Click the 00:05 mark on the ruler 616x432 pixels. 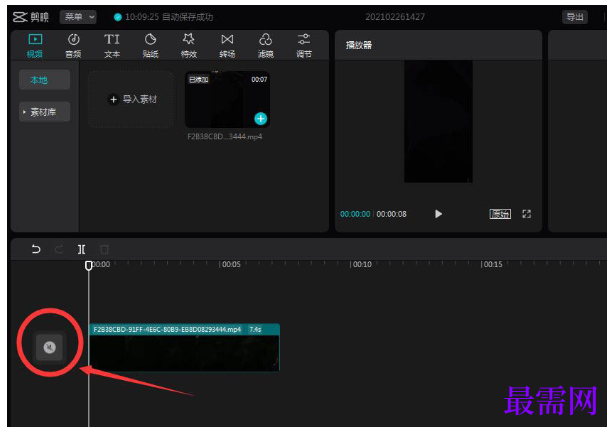pyautogui.click(x=230, y=264)
